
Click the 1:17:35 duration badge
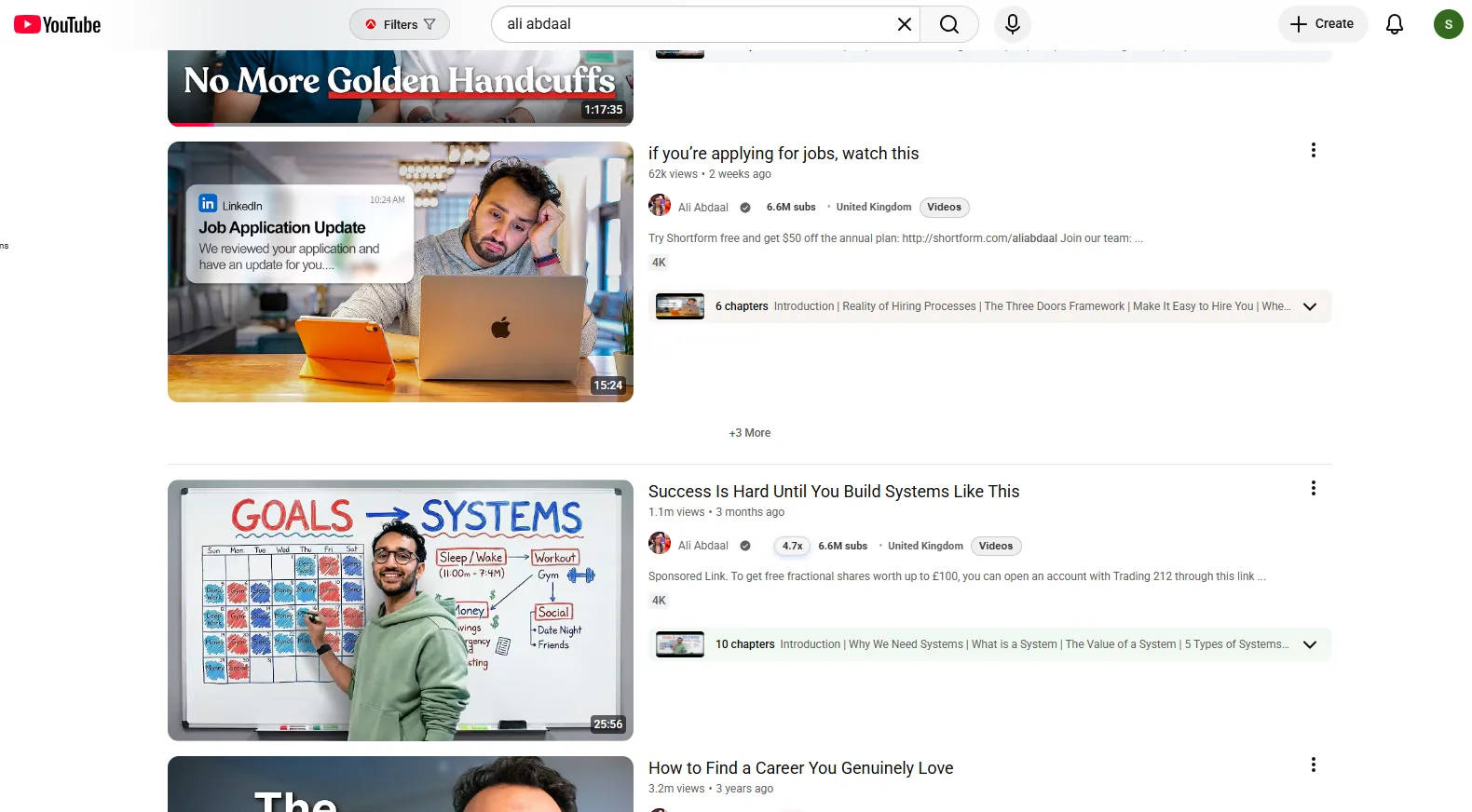604,110
